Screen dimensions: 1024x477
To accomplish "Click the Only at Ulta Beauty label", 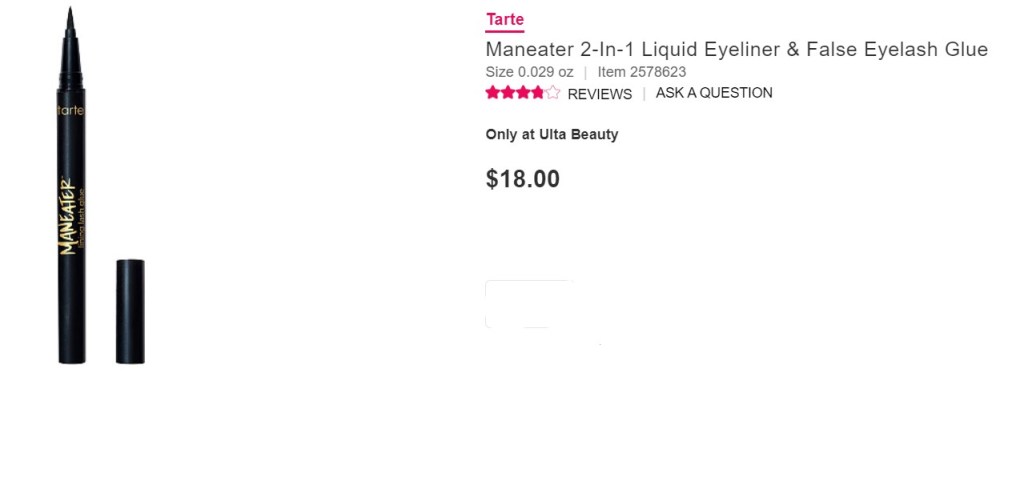I will 552,134.
